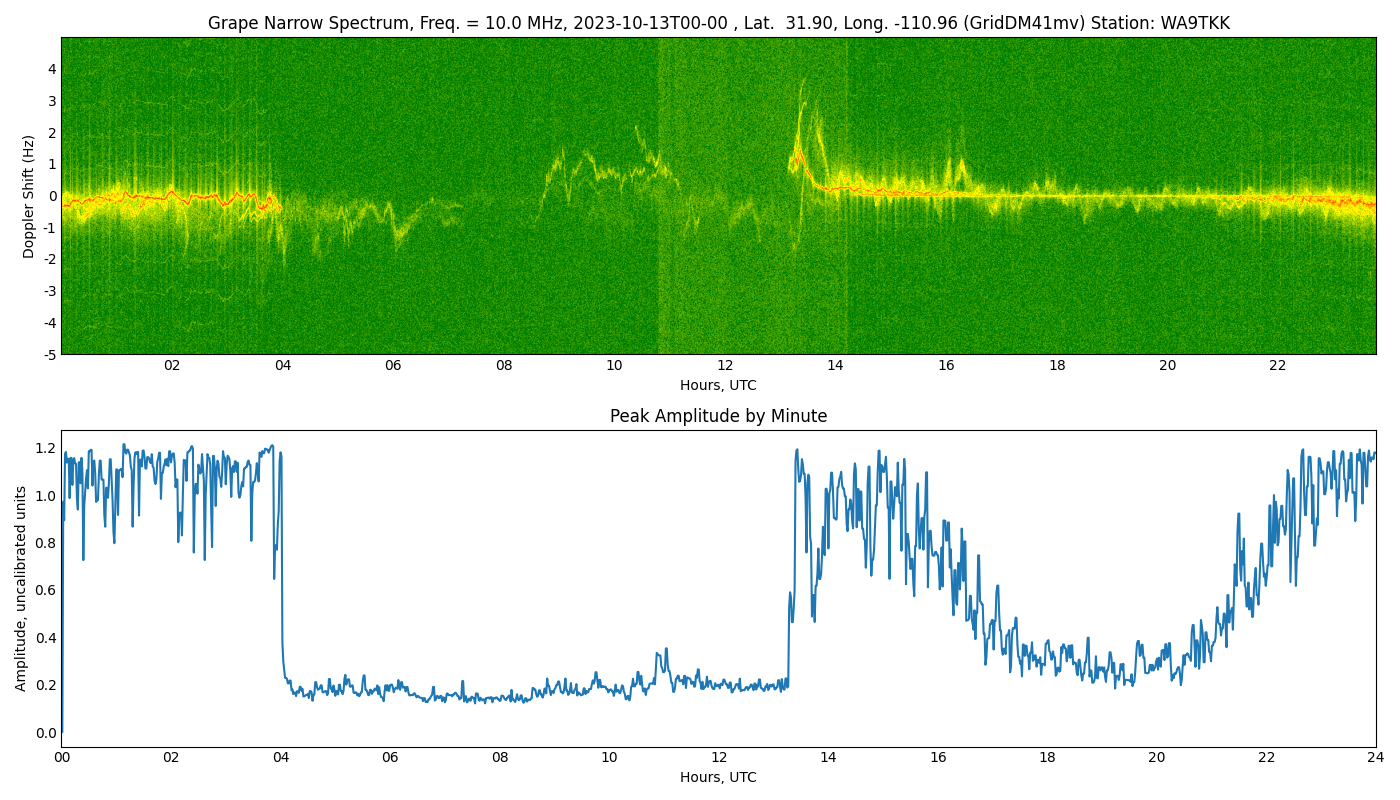Click amplitude axis tick label 1.2
1400x800 pixels.
click(x=46, y=448)
